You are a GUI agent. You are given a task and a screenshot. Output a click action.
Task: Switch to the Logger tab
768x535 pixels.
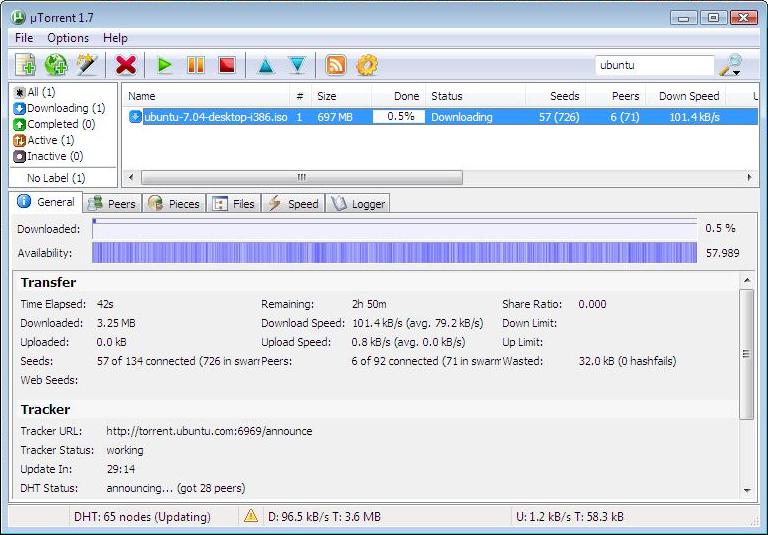(x=358, y=204)
